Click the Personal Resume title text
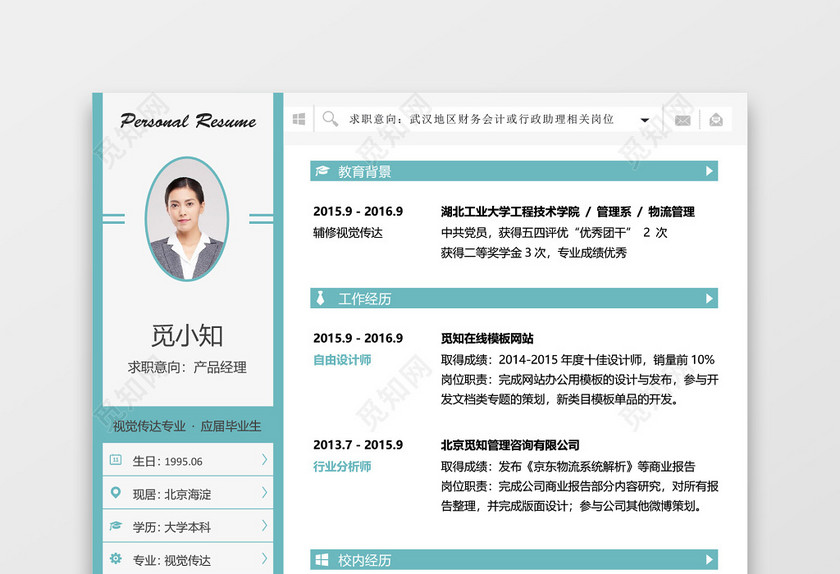Screen dimensions: 840x574 (x=188, y=121)
